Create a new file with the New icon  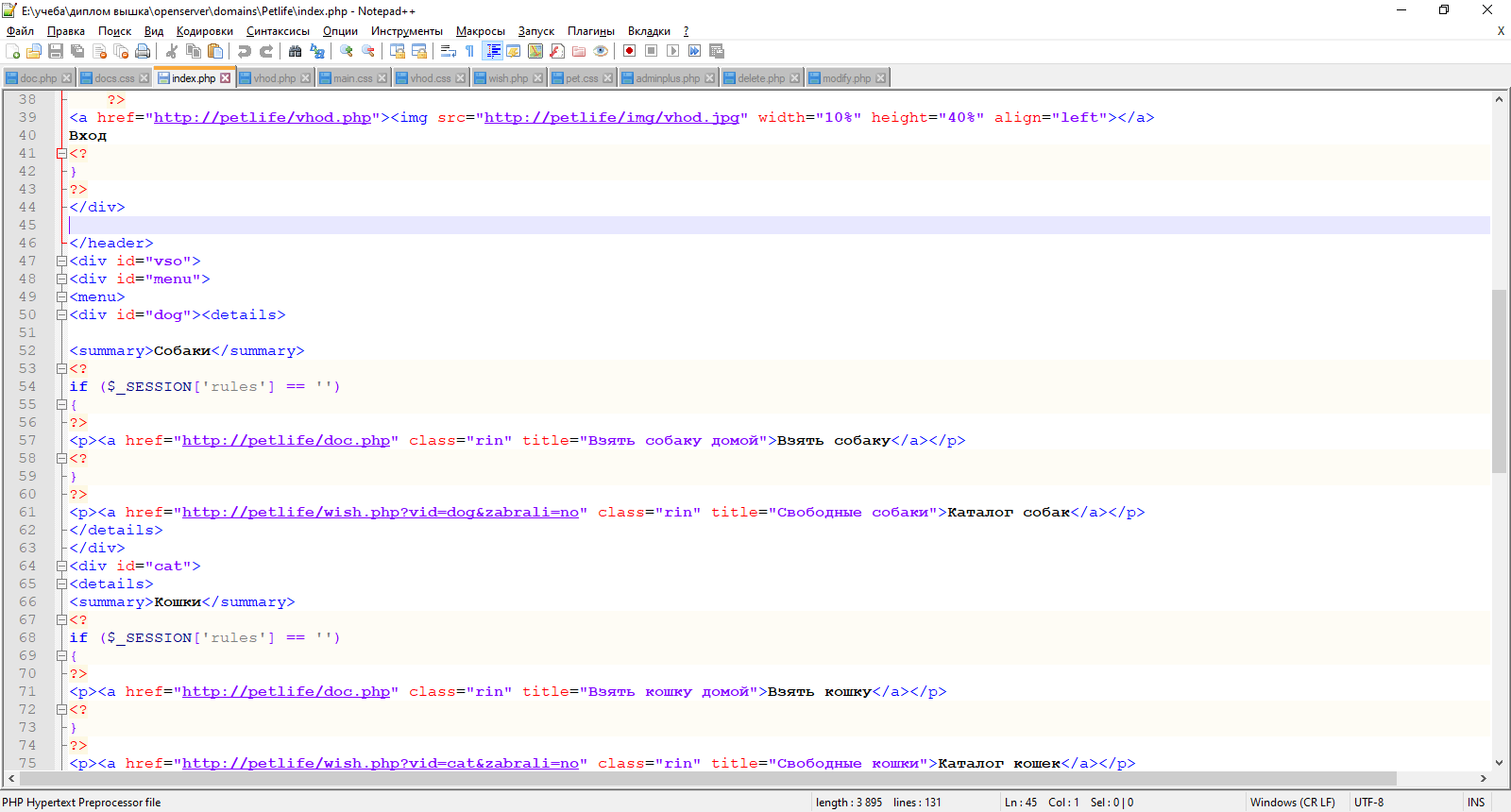[13, 51]
